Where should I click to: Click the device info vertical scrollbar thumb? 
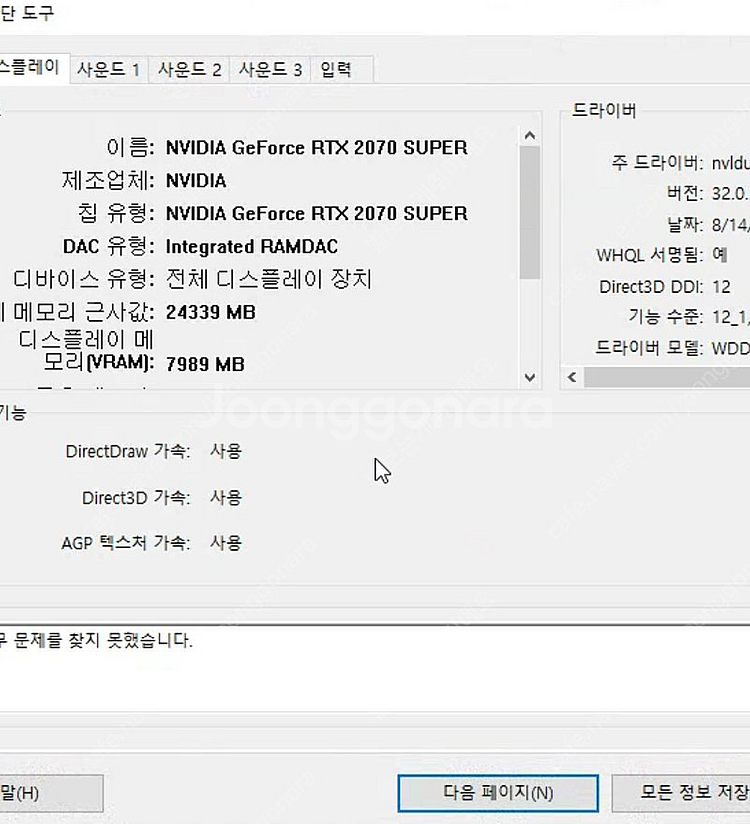pos(530,212)
